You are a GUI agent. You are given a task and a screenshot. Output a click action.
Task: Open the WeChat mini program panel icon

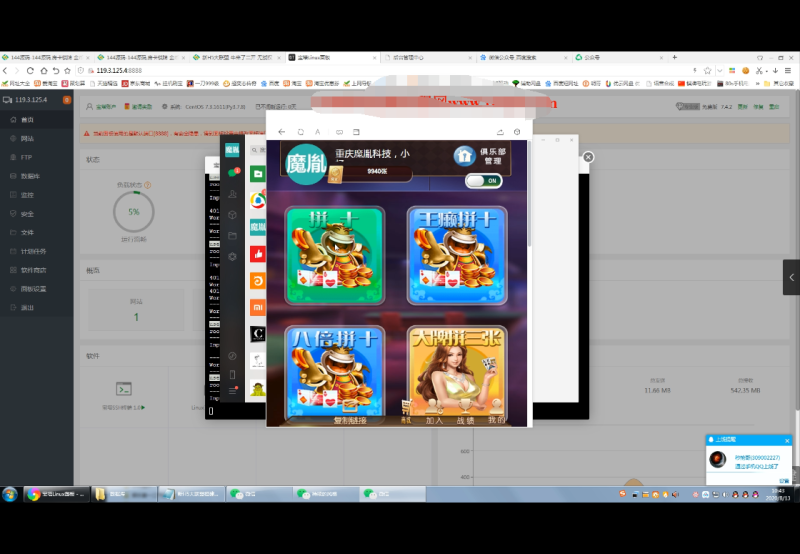232,356
